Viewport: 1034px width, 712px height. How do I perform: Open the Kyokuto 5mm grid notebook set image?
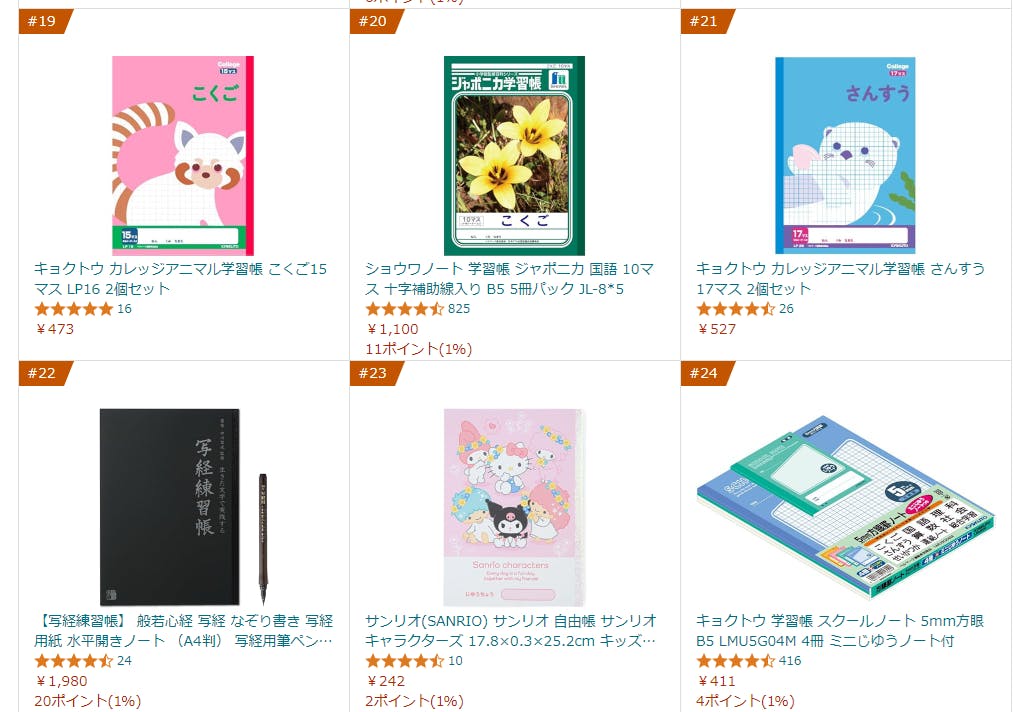845,507
